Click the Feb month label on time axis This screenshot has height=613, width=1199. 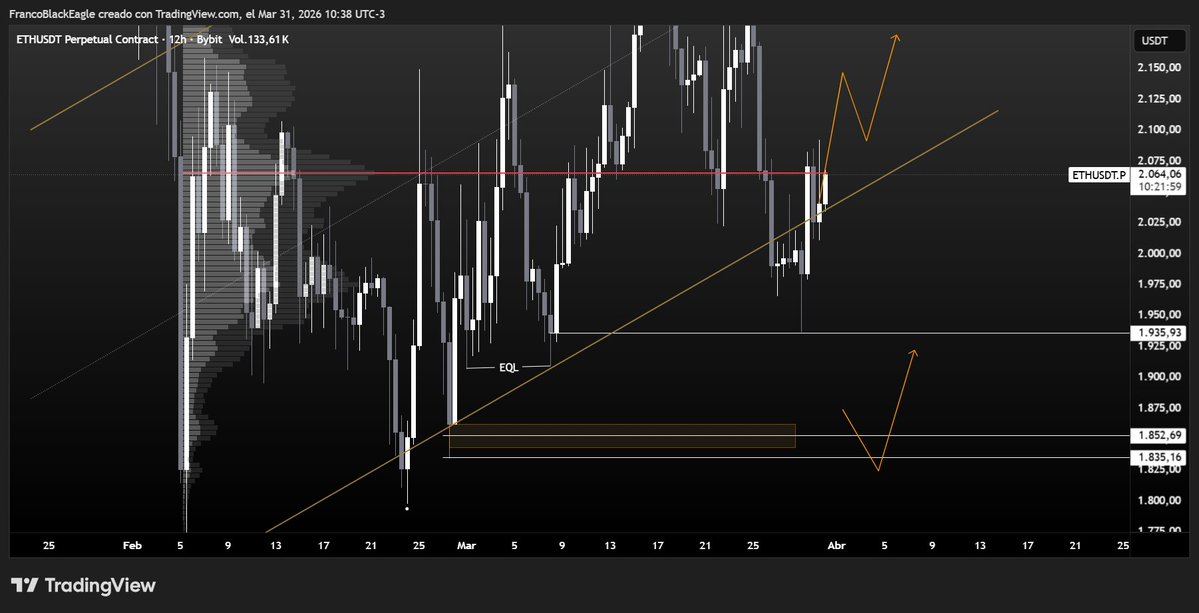133,546
